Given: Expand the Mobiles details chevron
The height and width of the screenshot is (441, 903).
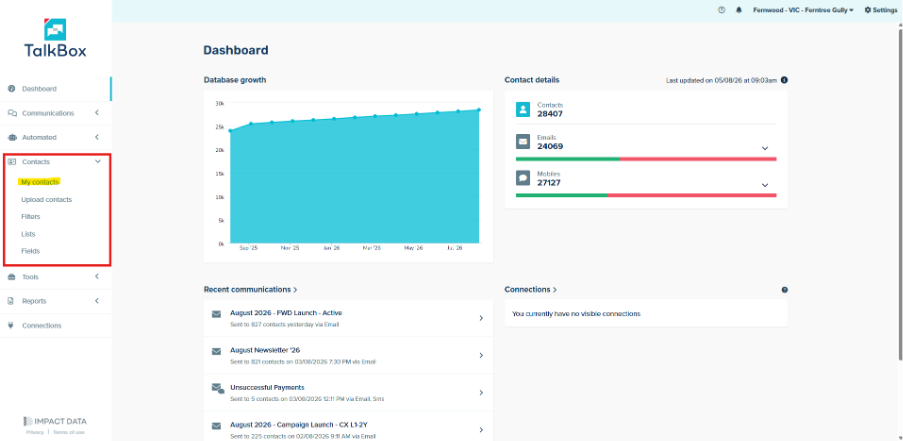Looking at the screenshot, I should tap(765, 185).
